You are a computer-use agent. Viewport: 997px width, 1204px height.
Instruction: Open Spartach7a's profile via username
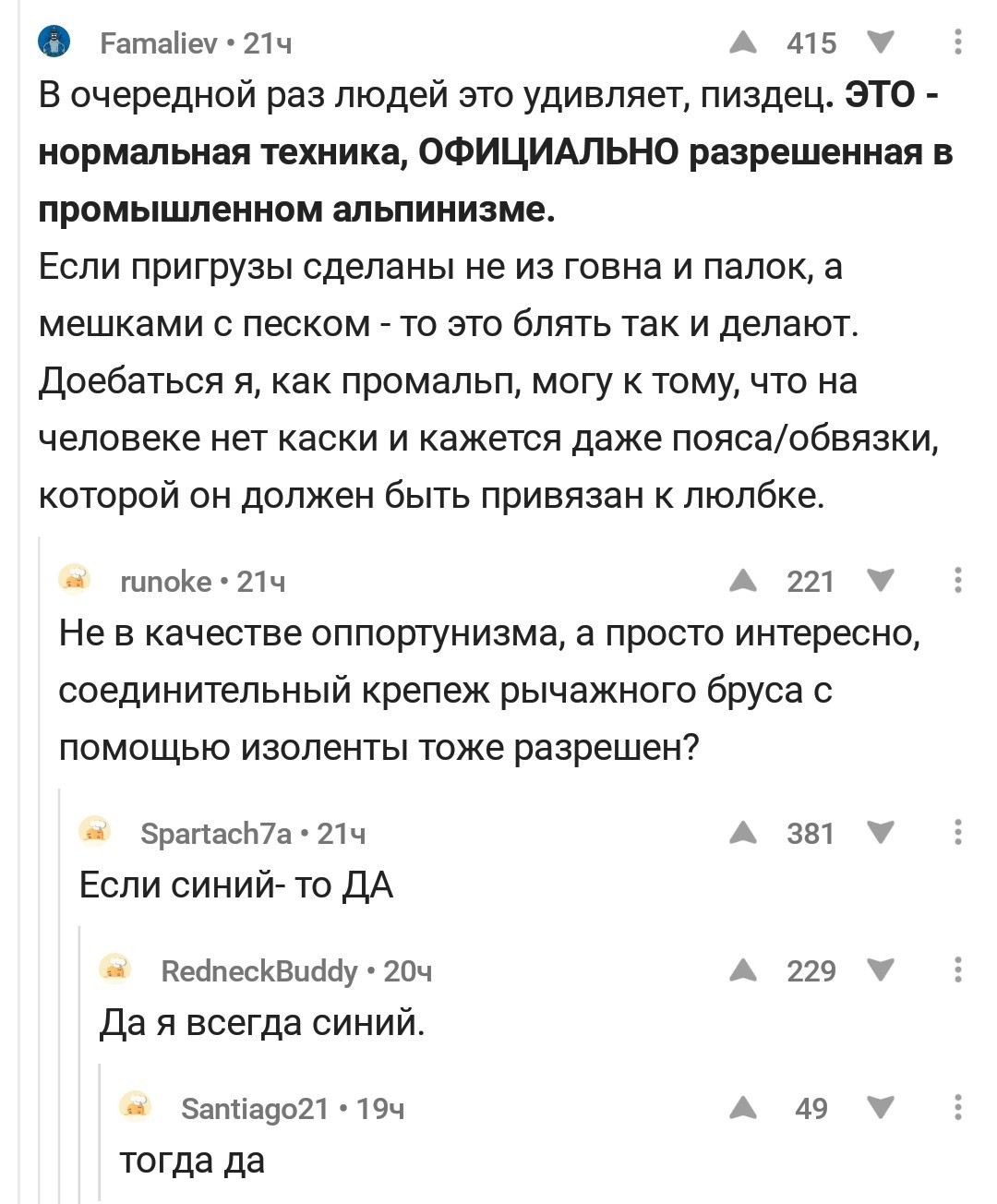pyautogui.click(x=215, y=834)
